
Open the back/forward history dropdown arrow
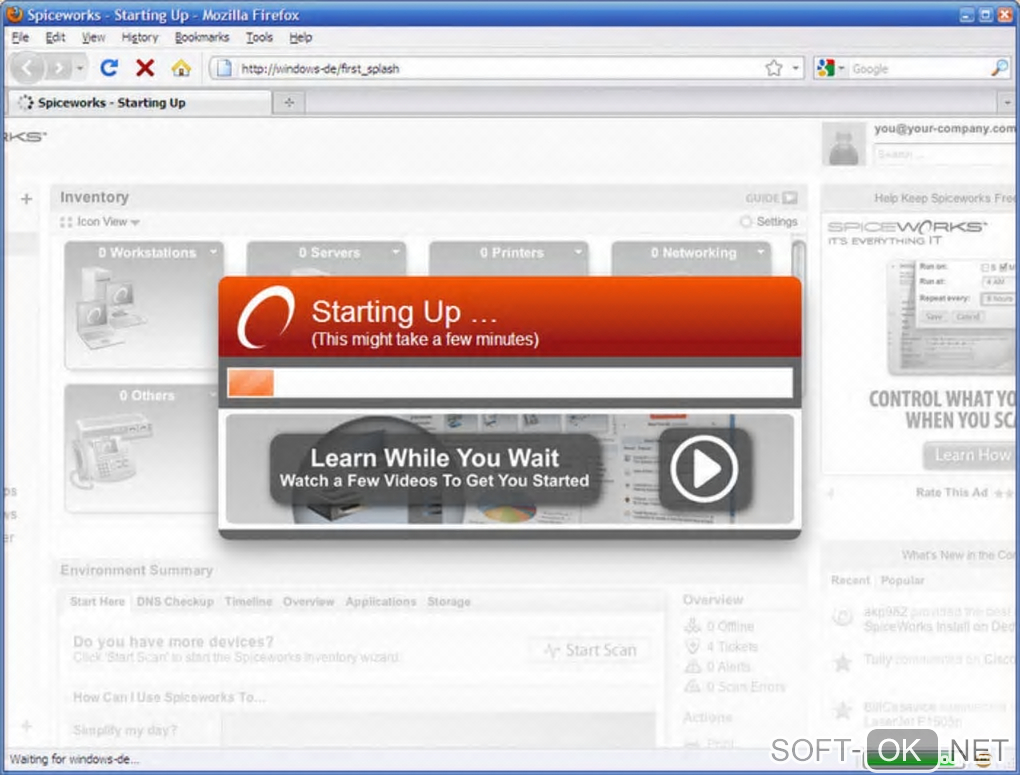80,68
